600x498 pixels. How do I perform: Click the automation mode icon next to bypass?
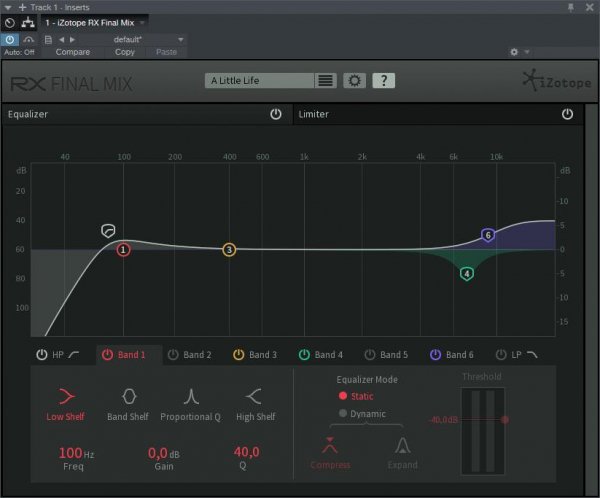pyautogui.click(x=28, y=39)
